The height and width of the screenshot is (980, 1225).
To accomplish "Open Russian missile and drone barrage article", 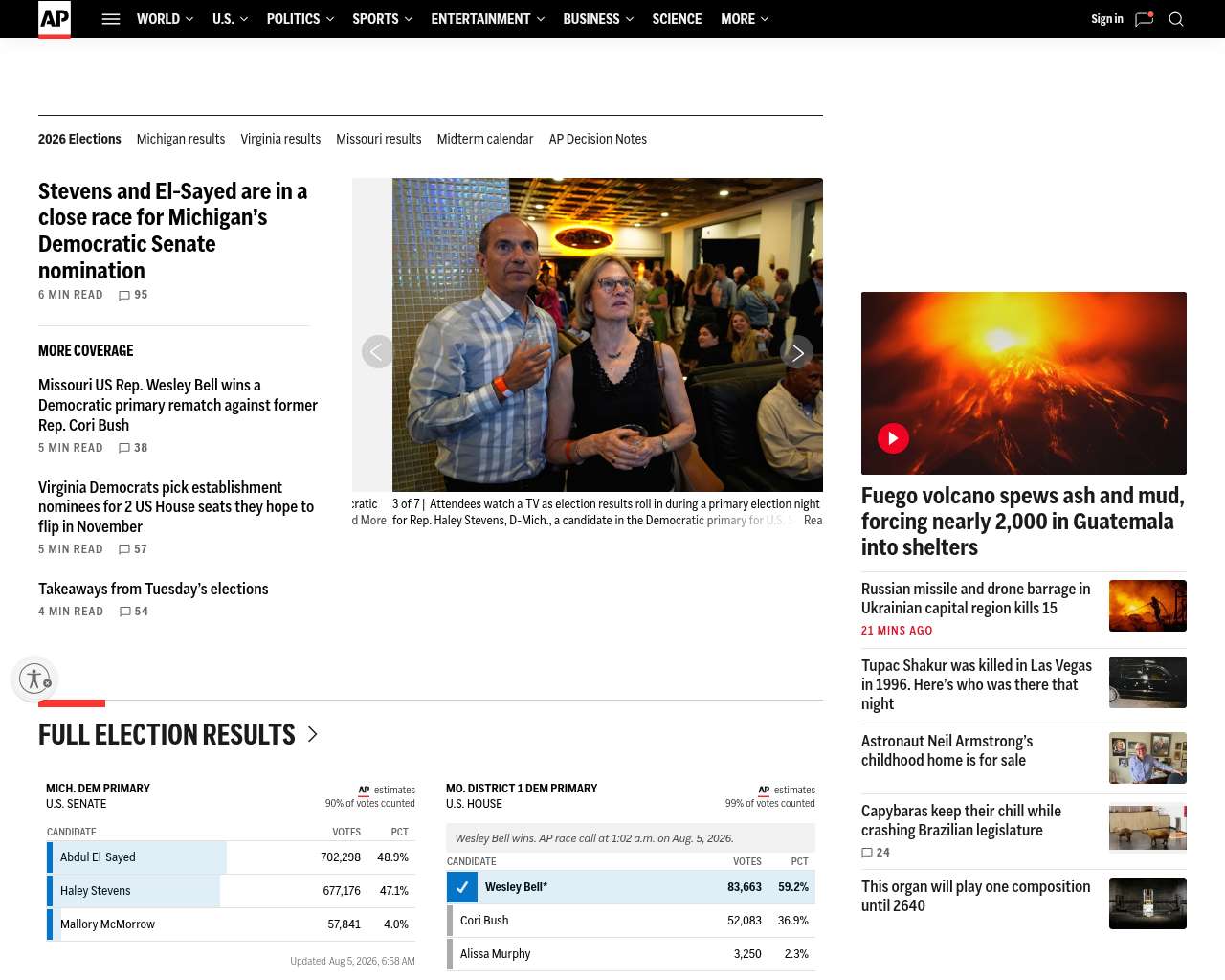I will pos(976,598).
